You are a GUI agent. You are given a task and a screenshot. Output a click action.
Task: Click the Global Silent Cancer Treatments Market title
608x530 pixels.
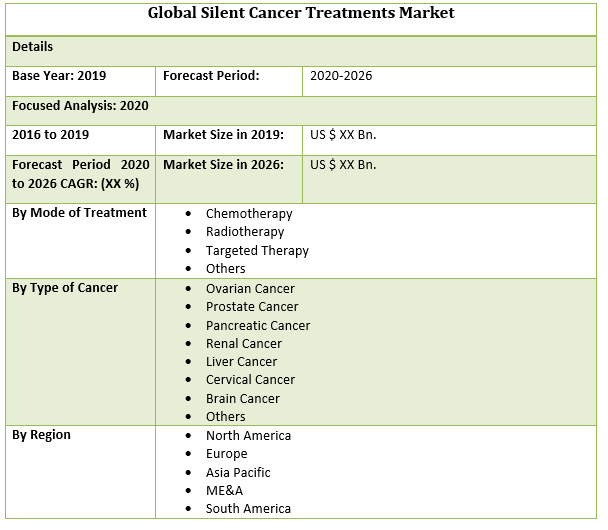point(301,14)
